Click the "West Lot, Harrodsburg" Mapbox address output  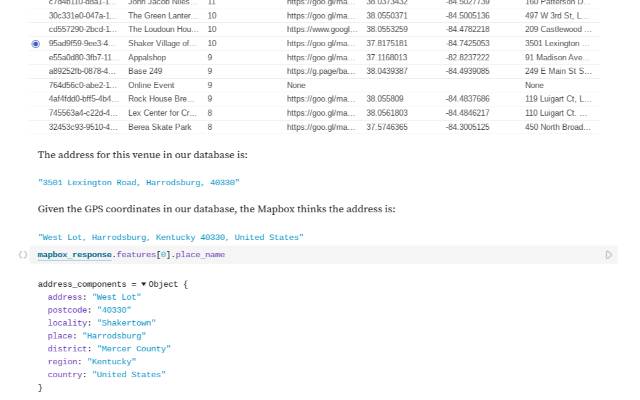(170, 237)
